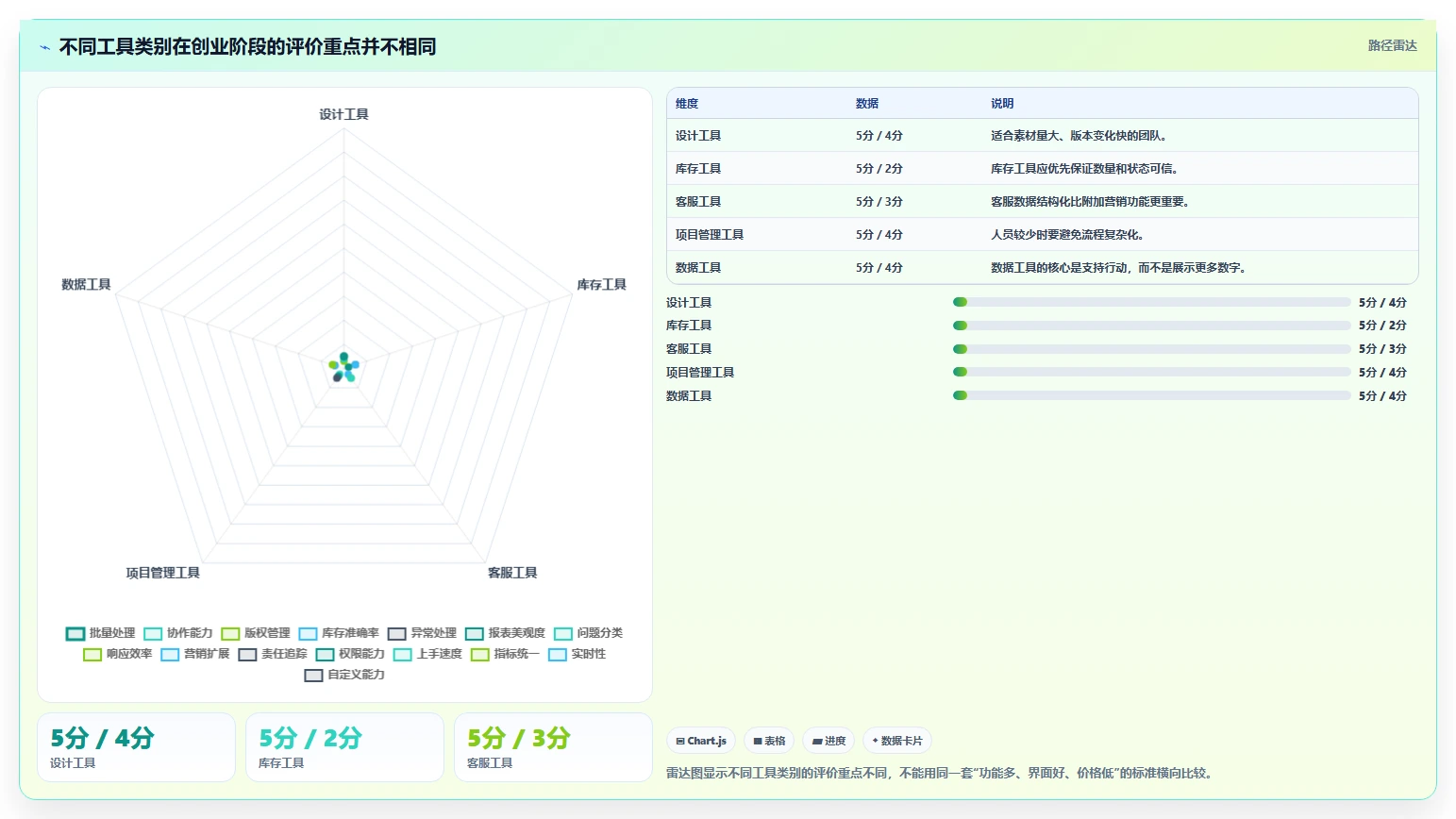Click the 客服工具 progress bar
This screenshot has width=1456, height=819.
pyautogui.click(x=1151, y=349)
